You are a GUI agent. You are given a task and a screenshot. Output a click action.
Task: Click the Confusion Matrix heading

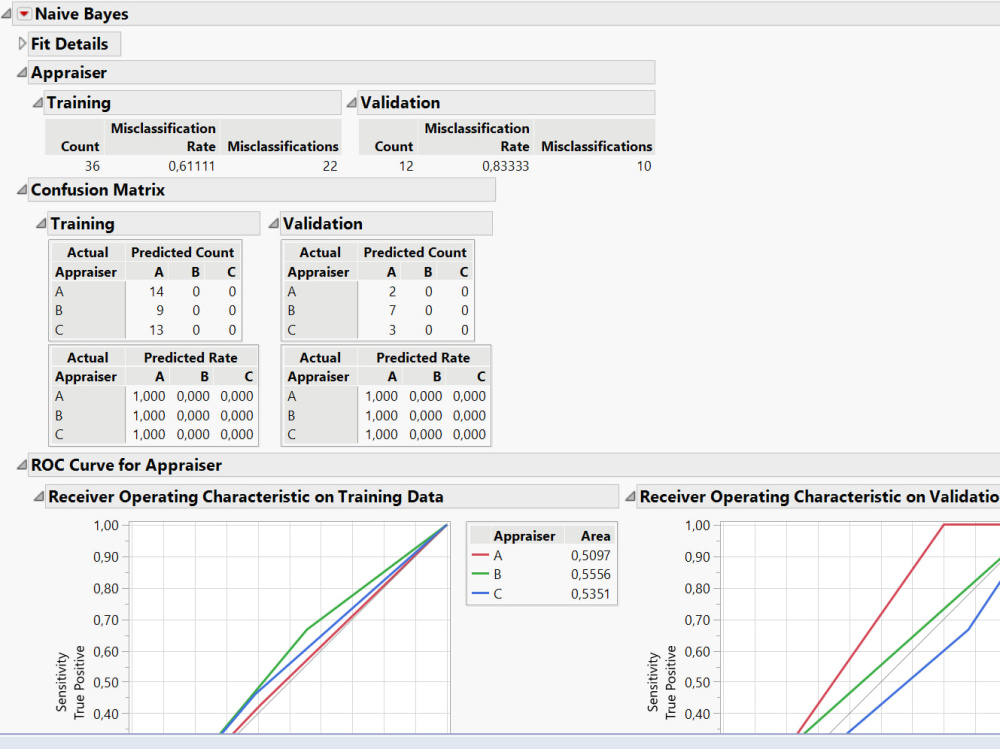pyautogui.click(x=98, y=189)
